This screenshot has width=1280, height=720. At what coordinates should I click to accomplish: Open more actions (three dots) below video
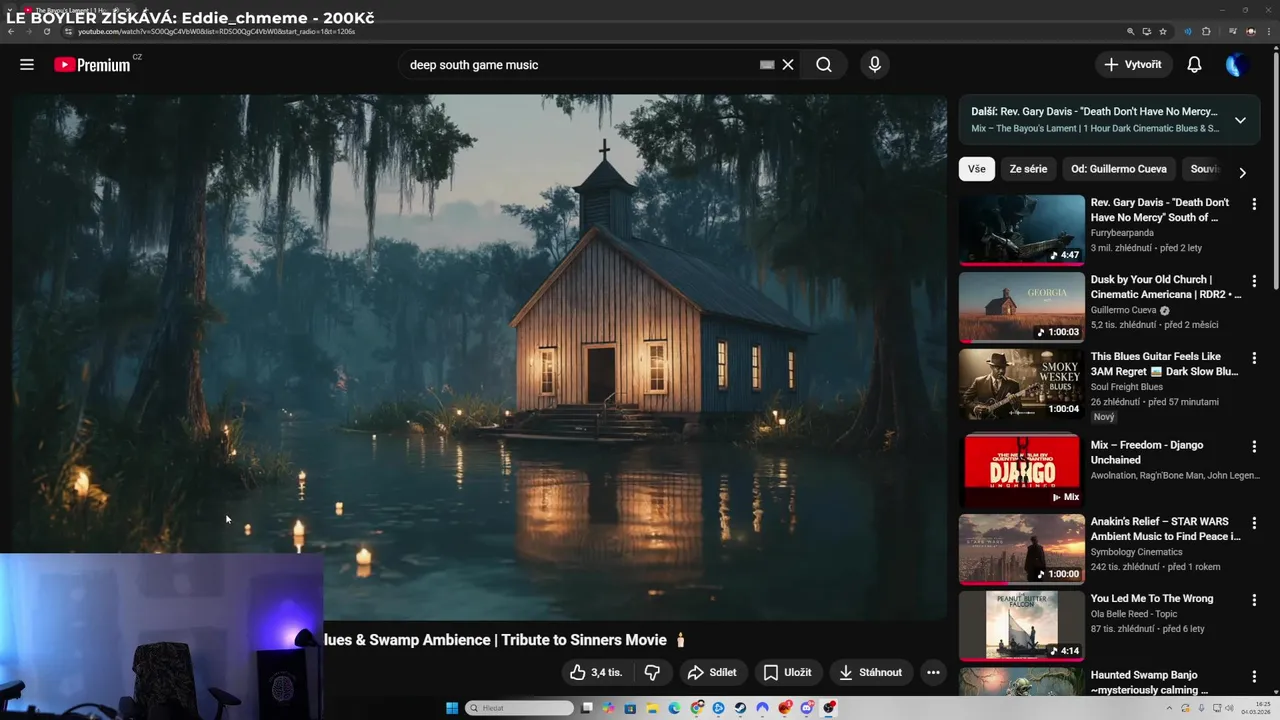(933, 673)
